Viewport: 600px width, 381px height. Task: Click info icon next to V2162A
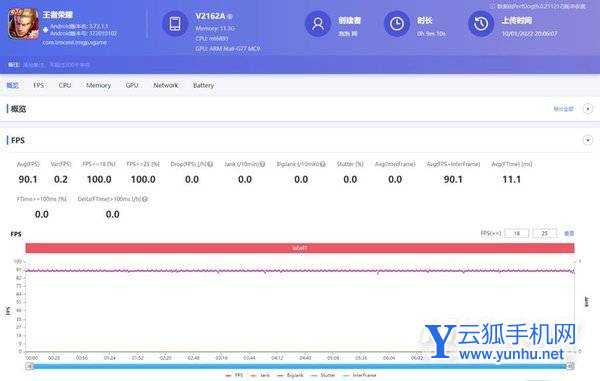230,16
